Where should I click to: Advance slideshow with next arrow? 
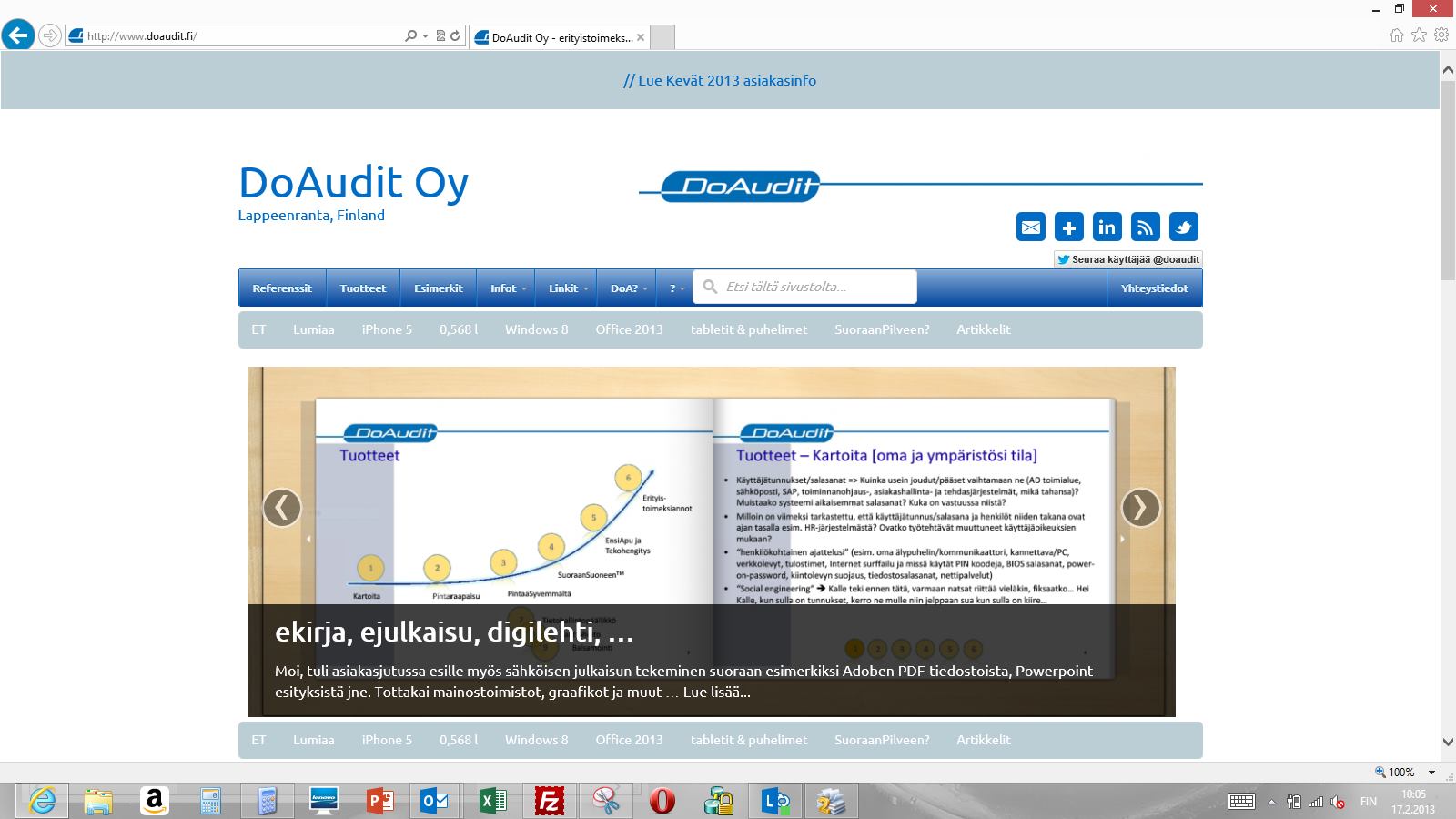point(1140,508)
